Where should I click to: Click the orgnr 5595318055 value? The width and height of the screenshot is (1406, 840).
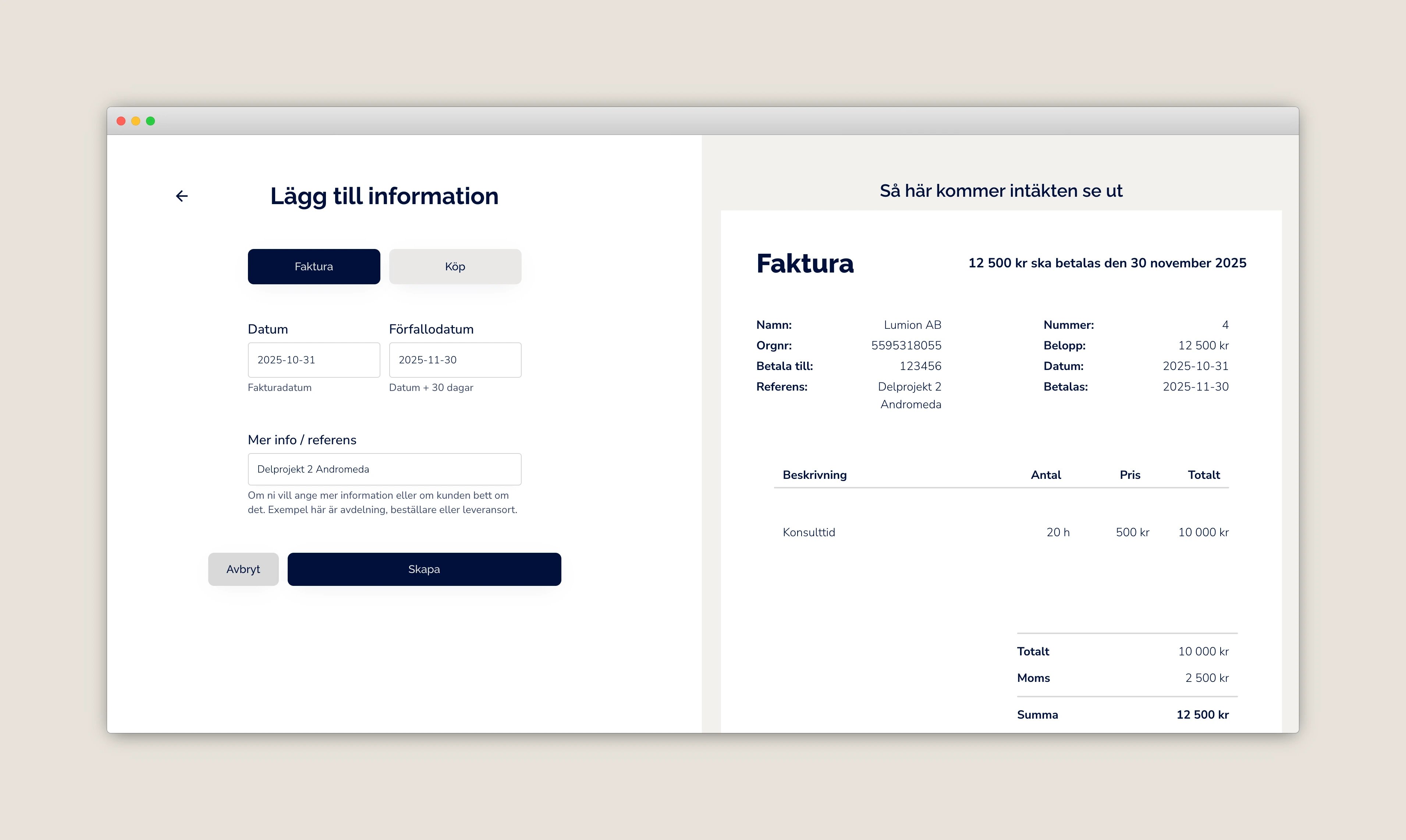coord(906,345)
